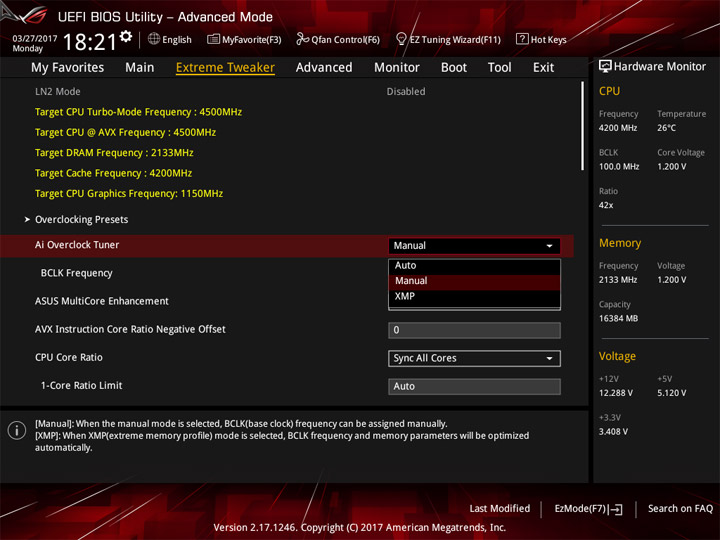Viewport: 720px width, 540px height.
Task: Click the Qfan Control fan icon
Action: click(302, 39)
